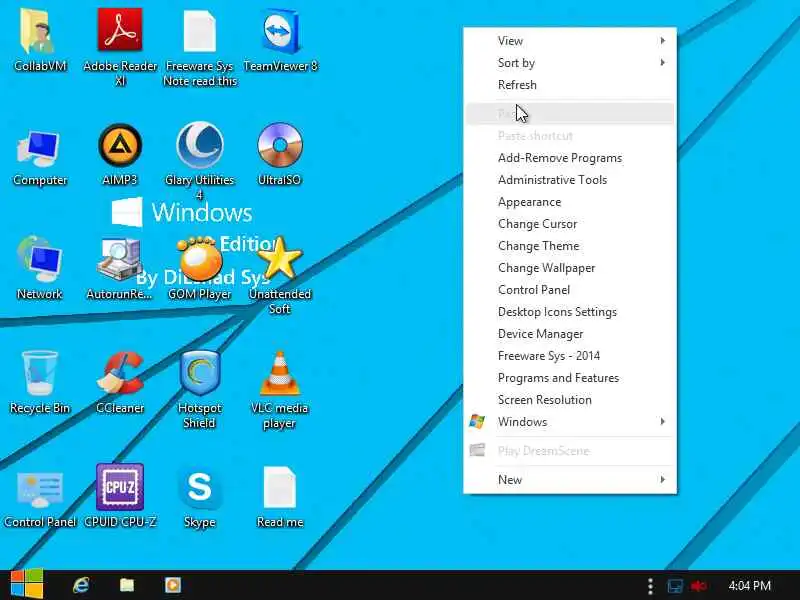
Task: Choose Change Theme menu entry
Action: (570, 246)
